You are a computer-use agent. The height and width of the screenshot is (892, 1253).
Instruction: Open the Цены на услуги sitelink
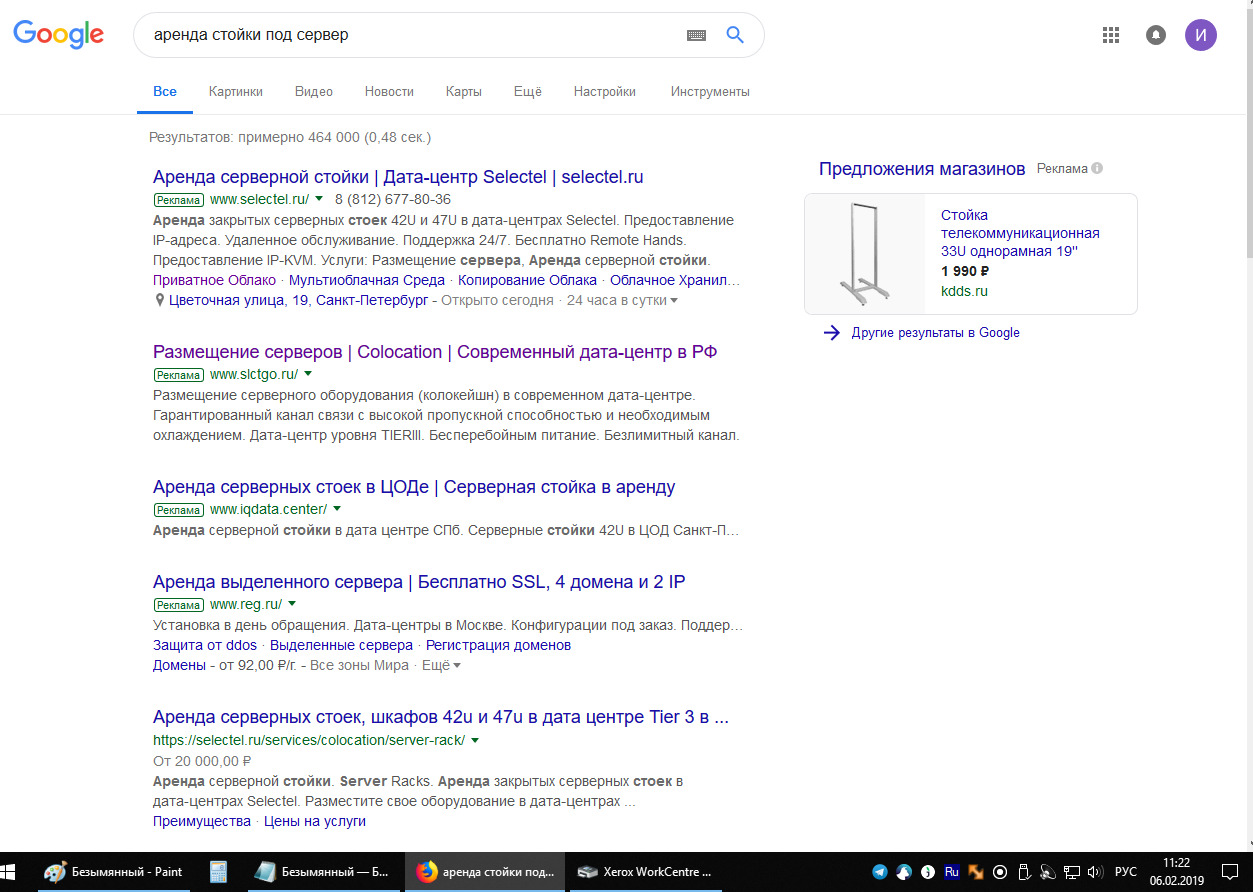(x=315, y=821)
